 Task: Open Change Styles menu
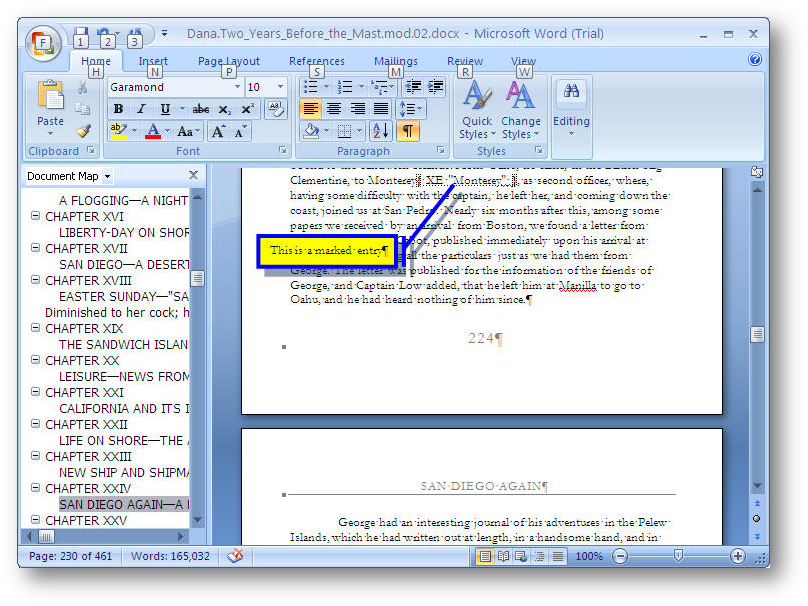[x=520, y=110]
